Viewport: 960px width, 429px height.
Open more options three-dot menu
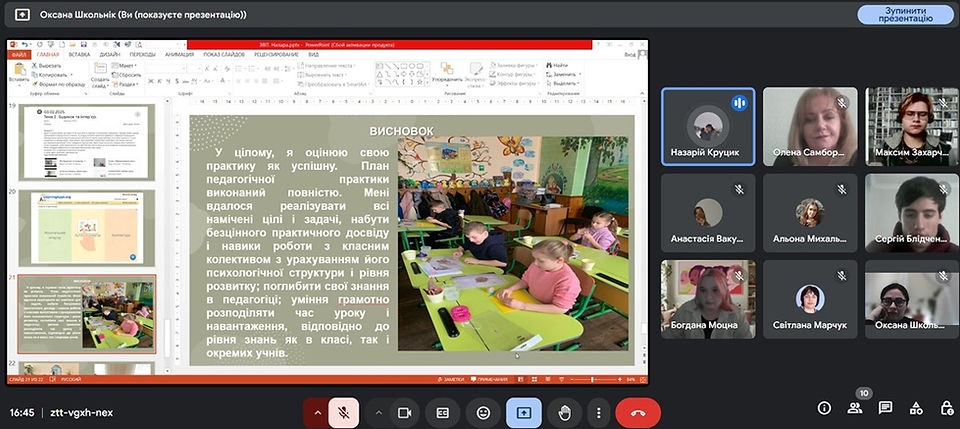598,412
